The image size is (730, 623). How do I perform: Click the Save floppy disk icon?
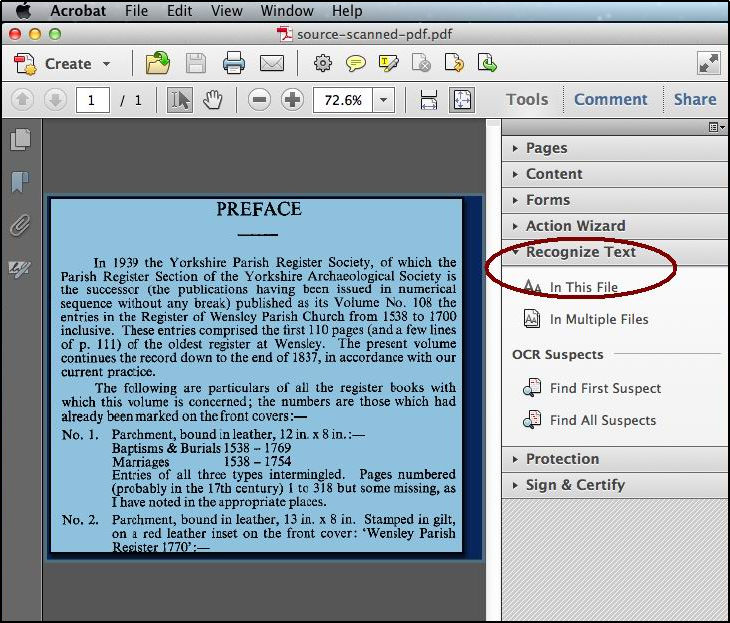pos(196,64)
